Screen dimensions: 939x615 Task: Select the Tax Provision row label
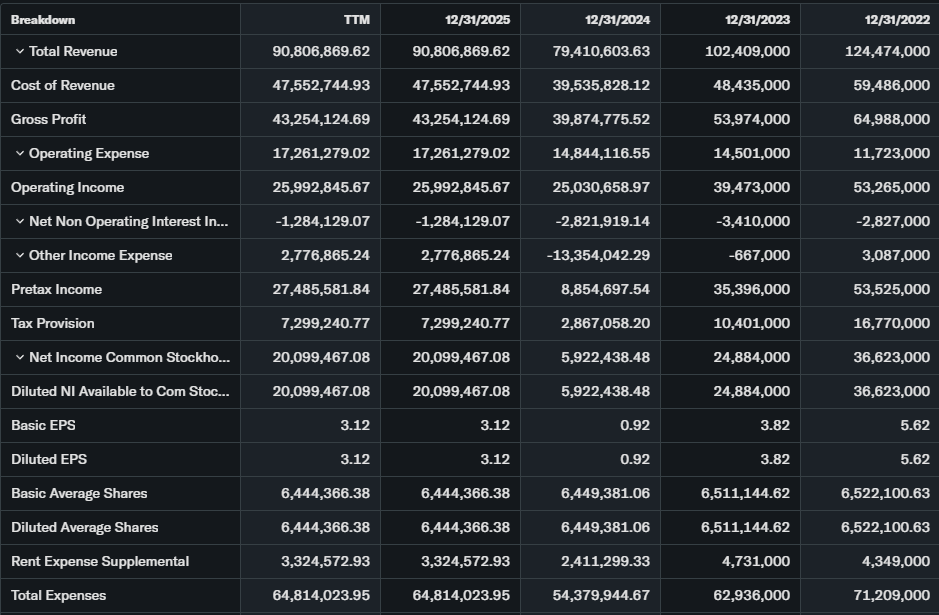[x=53, y=324]
